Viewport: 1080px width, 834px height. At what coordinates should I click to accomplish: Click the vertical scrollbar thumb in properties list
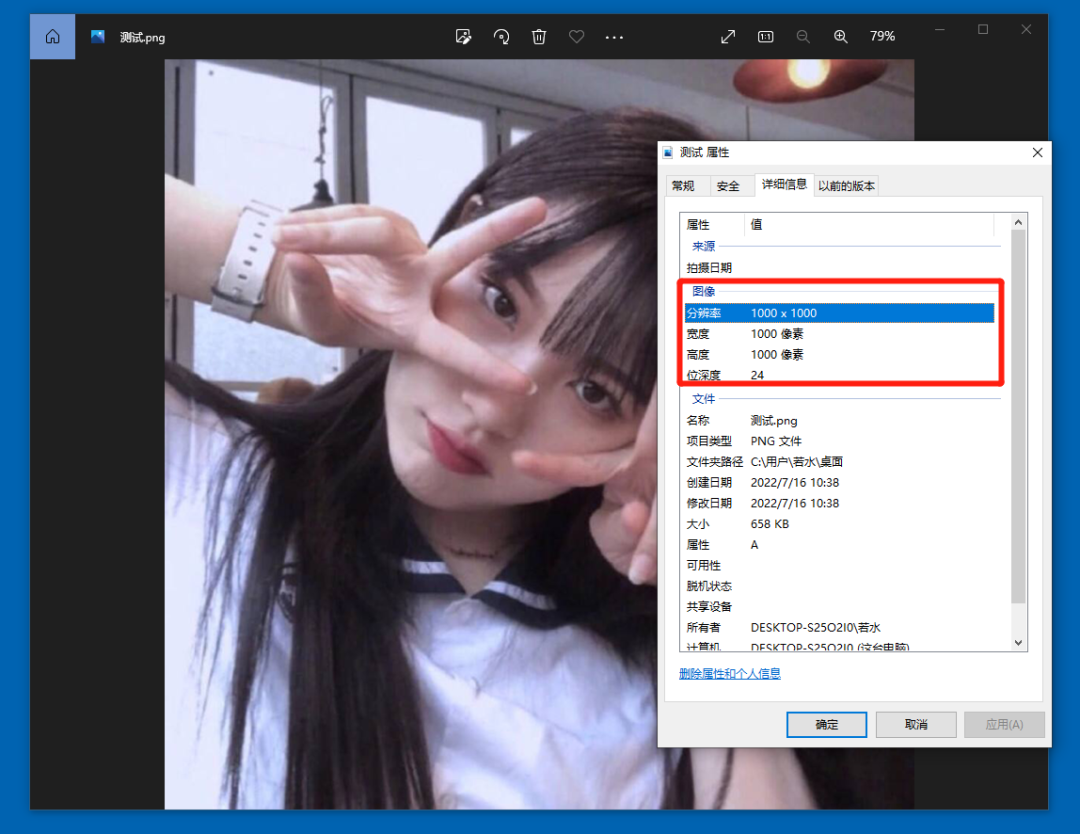tap(1018, 417)
